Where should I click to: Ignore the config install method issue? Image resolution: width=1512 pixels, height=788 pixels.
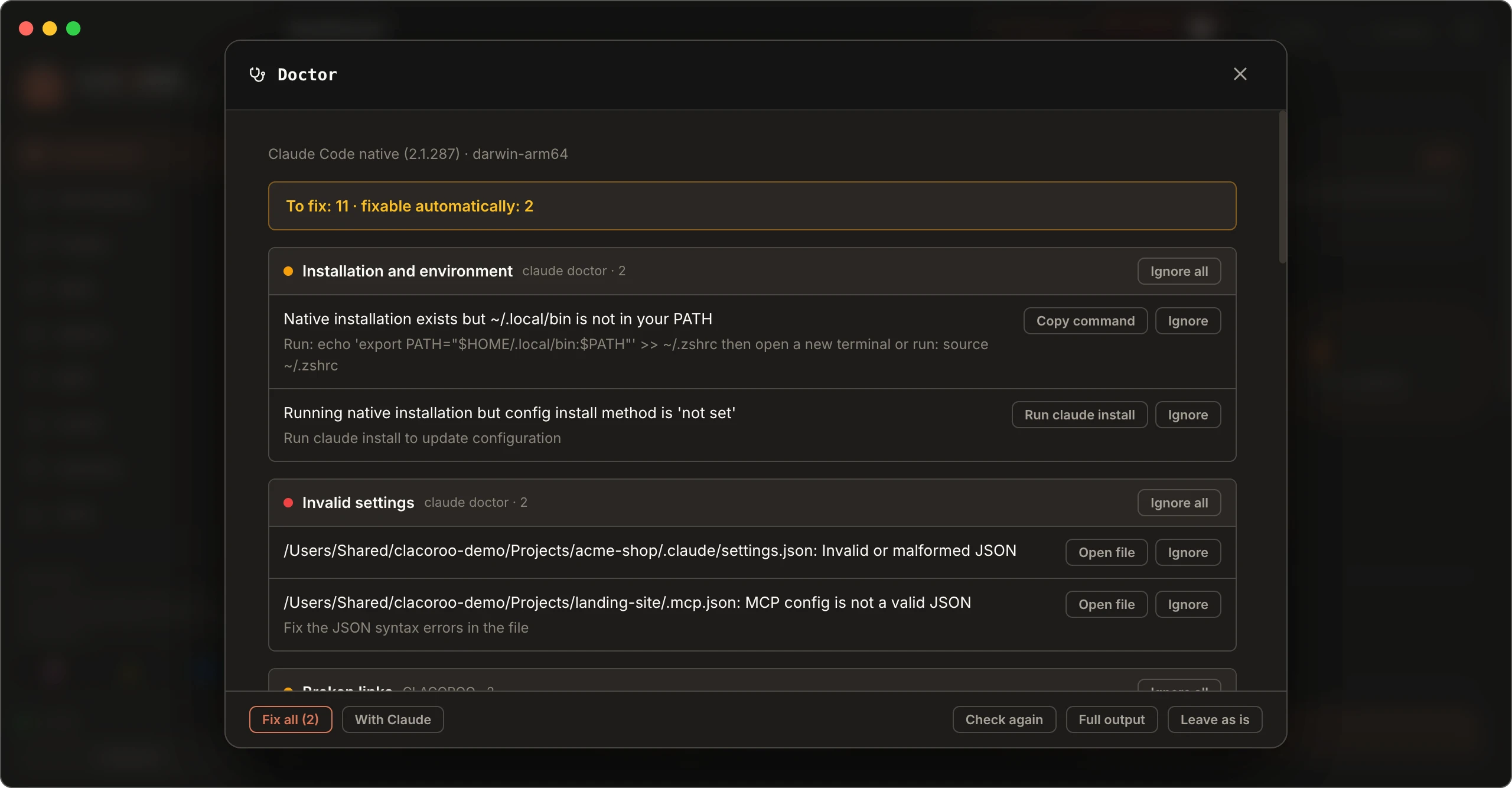coord(1188,415)
